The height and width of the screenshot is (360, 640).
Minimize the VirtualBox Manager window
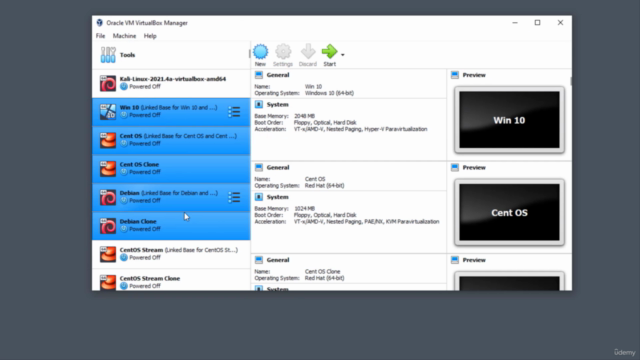click(515, 23)
